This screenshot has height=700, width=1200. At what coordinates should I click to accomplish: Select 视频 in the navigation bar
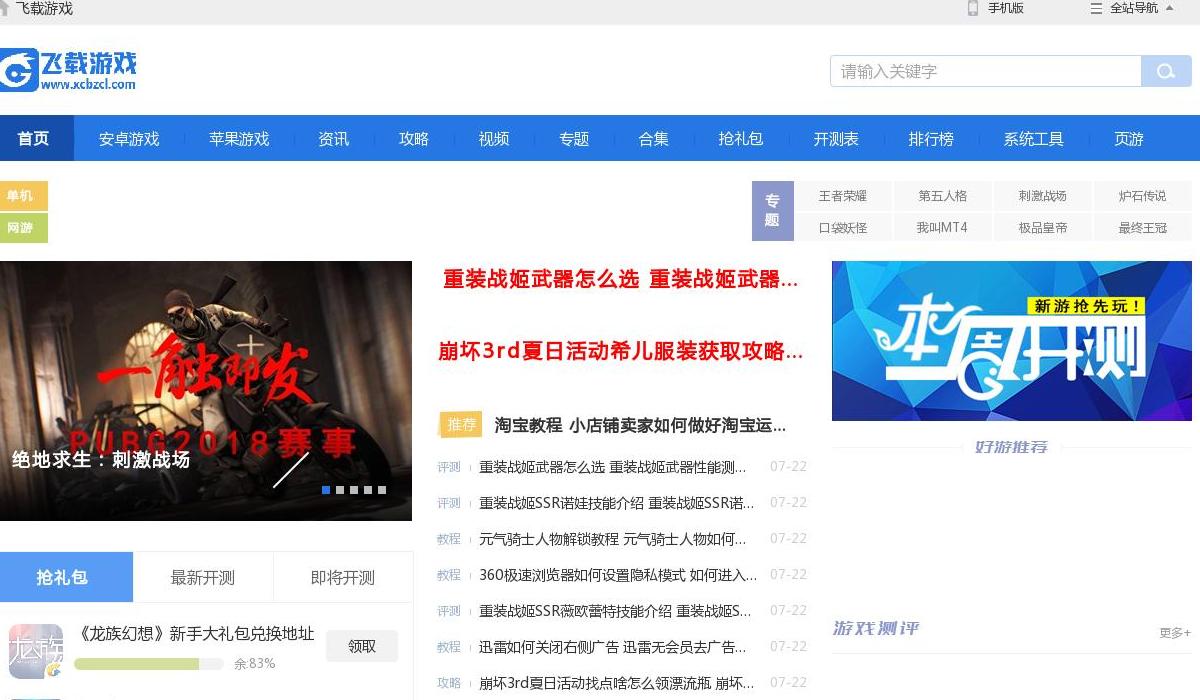493,139
